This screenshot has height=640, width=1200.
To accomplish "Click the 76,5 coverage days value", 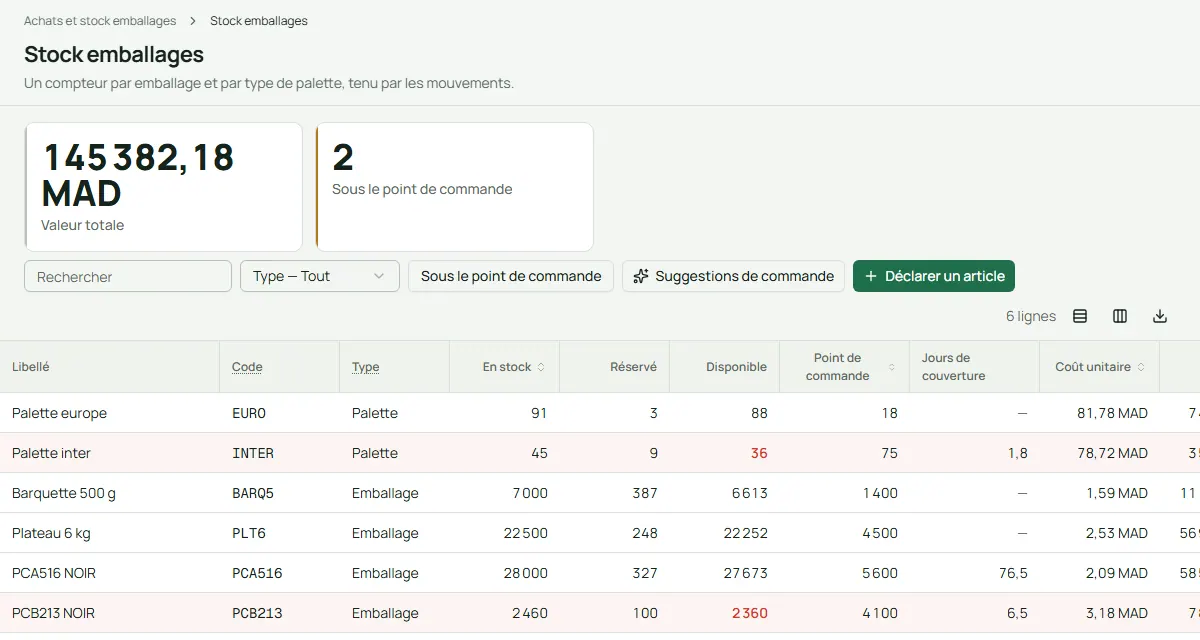I will (1011, 573).
